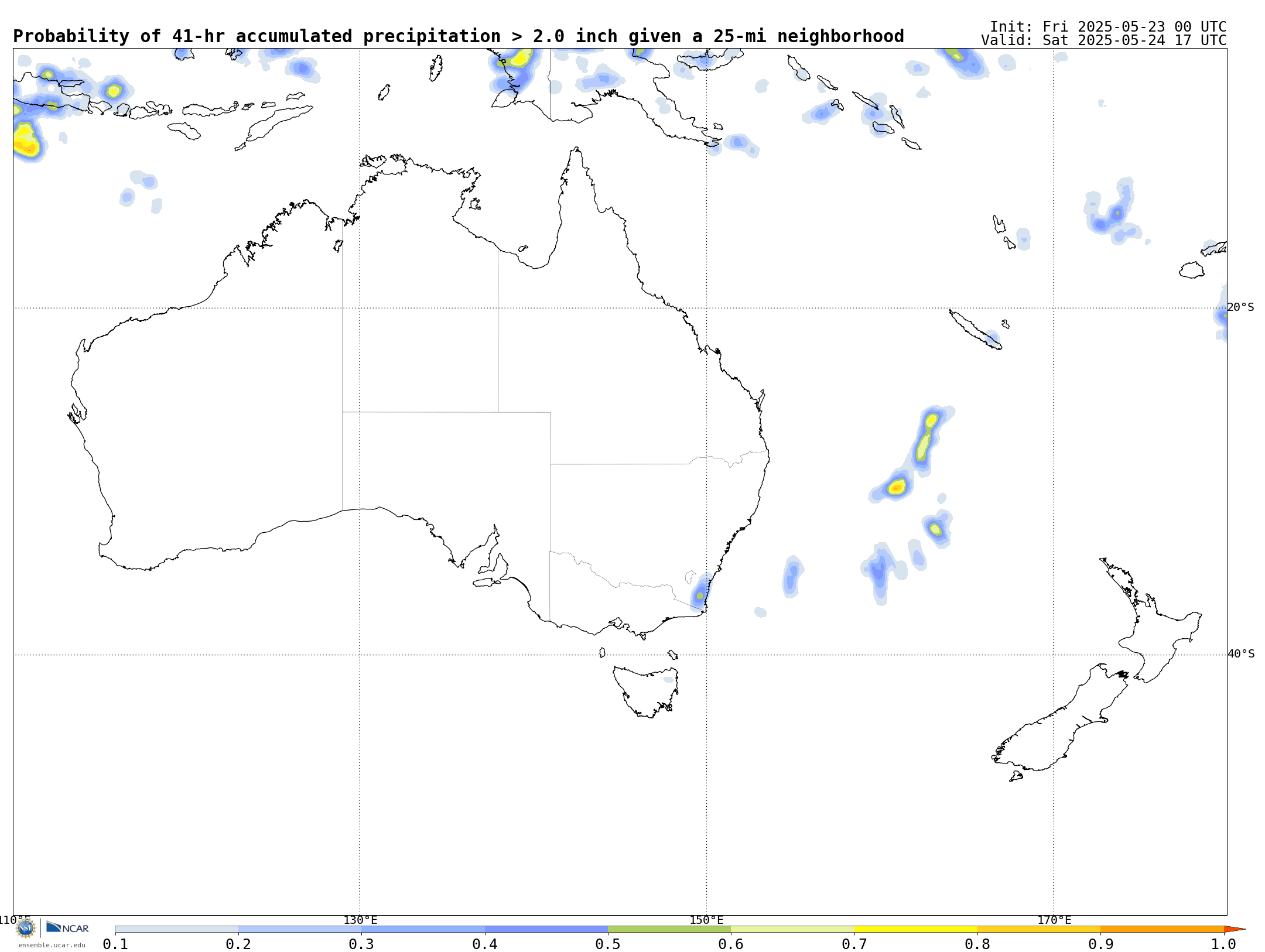Image resolution: width=1265 pixels, height=952 pixels.
Task: Click Kangaroo Island off South Australia
Action: click(487, 582)
